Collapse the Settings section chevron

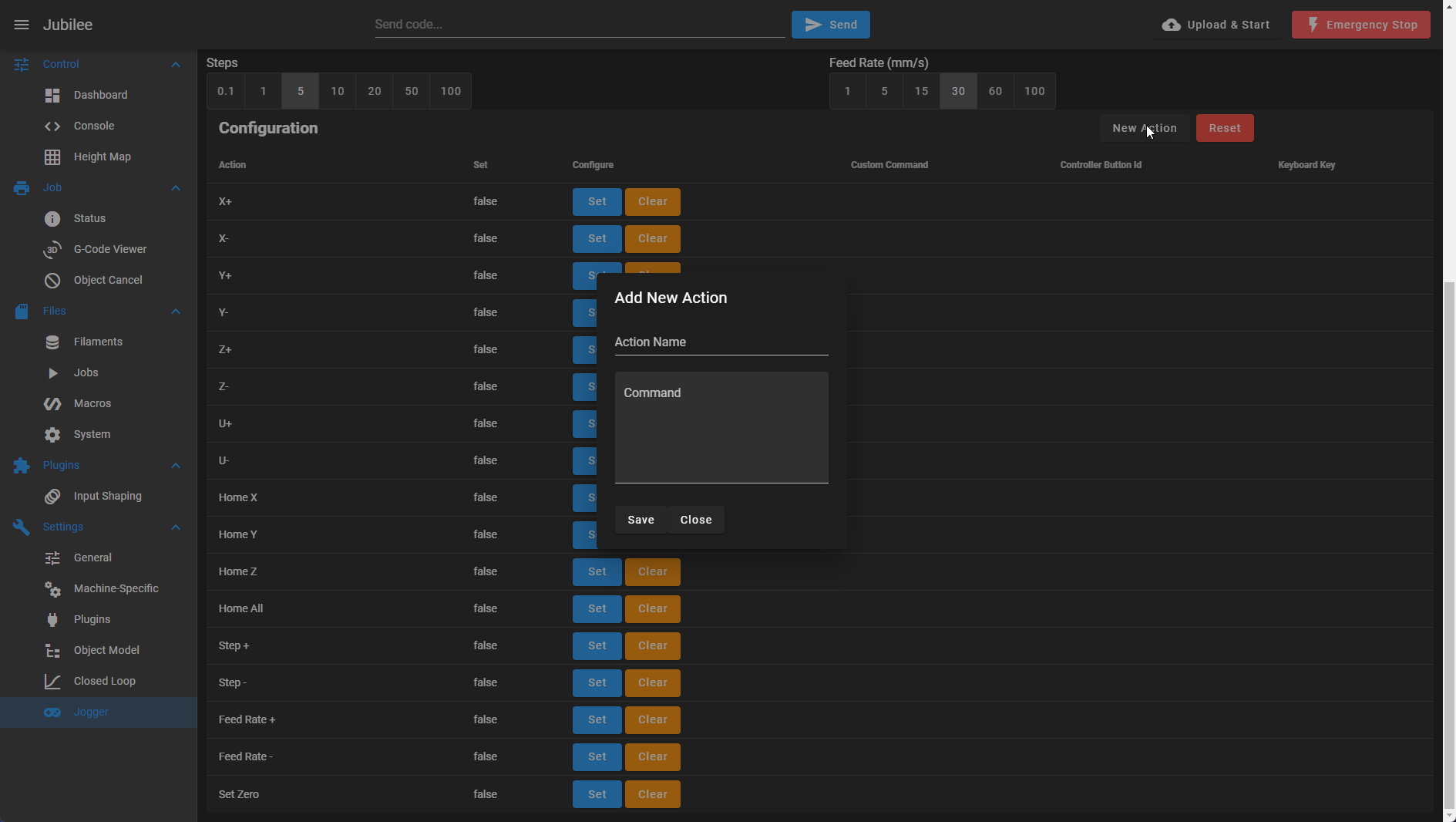tap(176, 527)
